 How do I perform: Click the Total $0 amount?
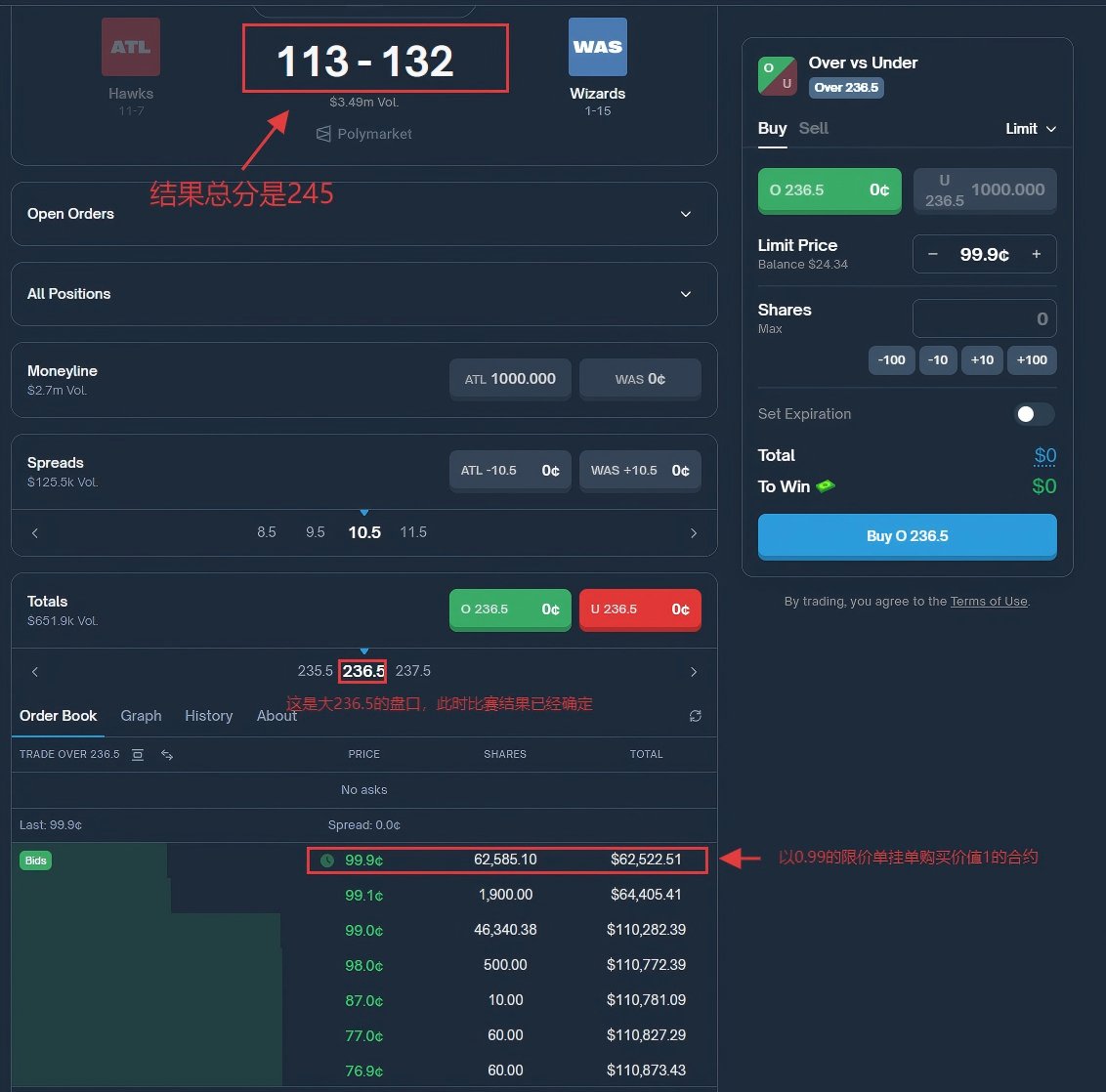(1044, 455)
